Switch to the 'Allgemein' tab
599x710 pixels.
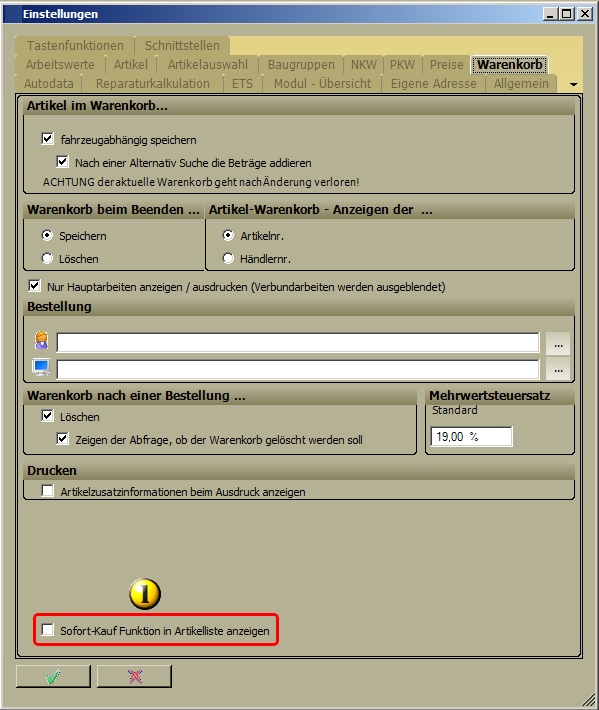[521, 84]
